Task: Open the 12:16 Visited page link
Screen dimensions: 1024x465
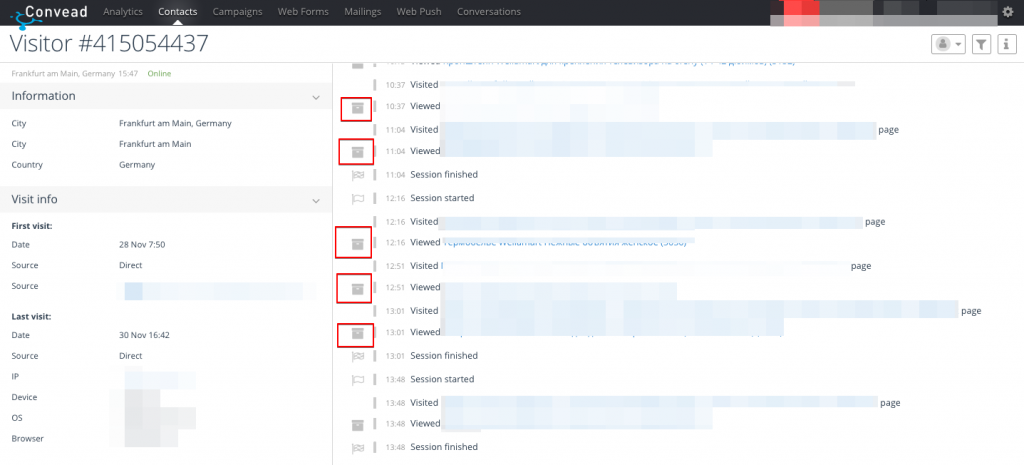Action: click(x=652, y=221)
